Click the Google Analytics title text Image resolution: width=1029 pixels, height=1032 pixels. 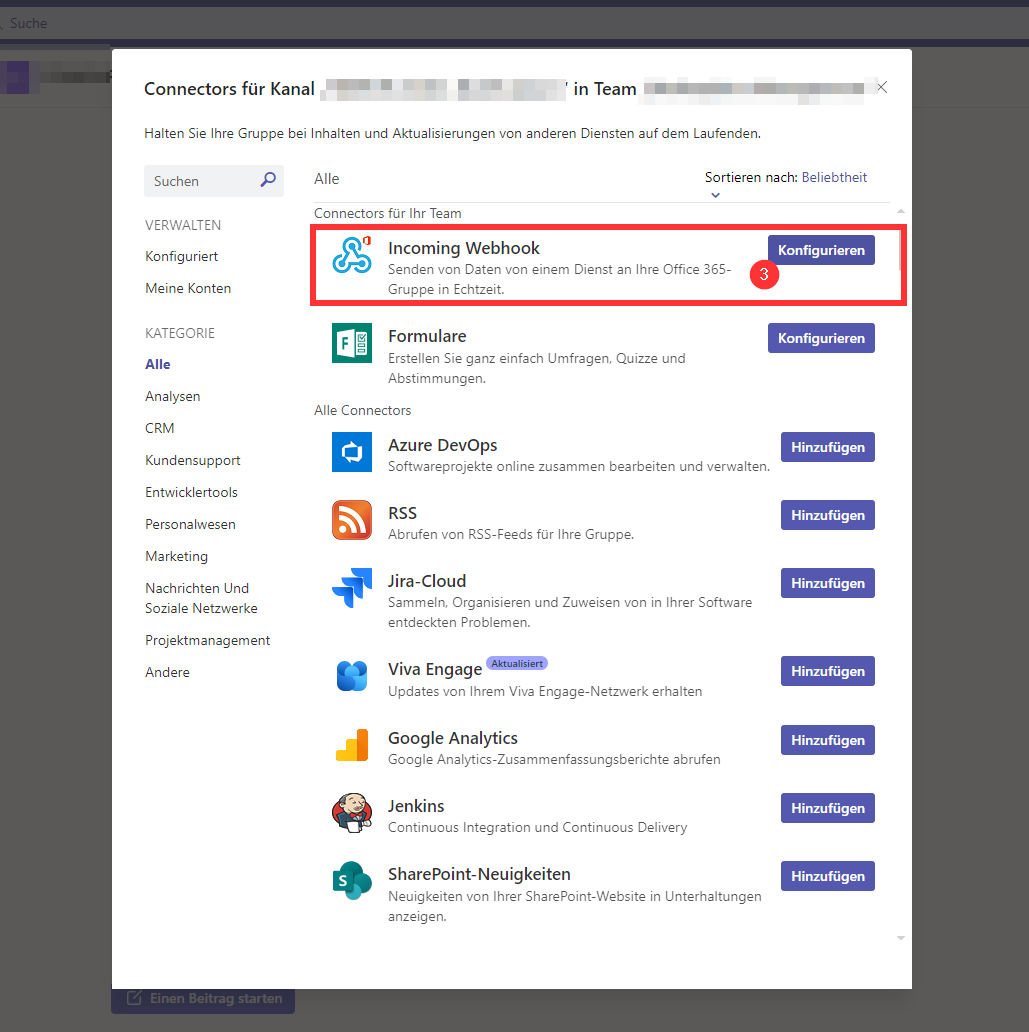pos(453,738)
